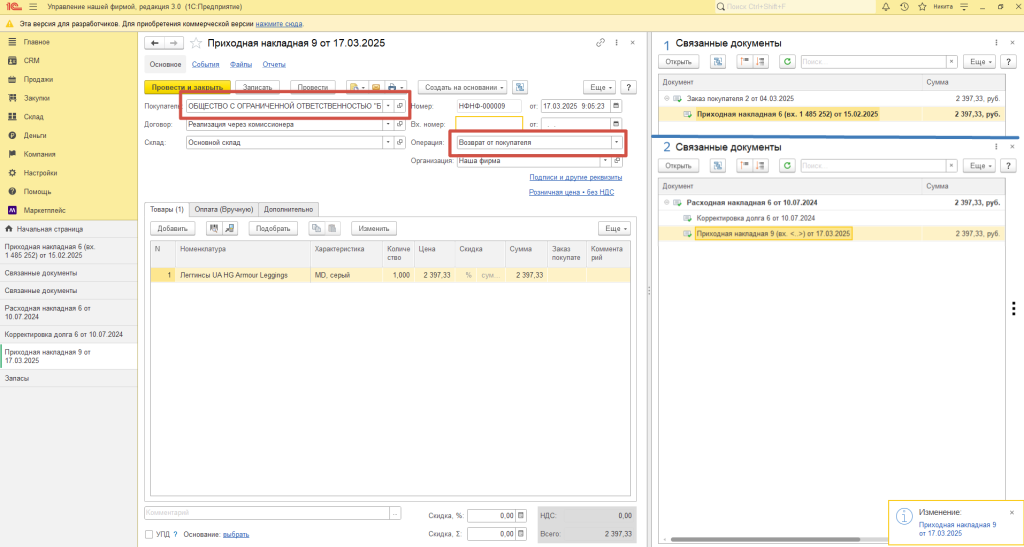Go back with the left arrow button
Viewport: 1024px width, 547px height.
coord(154,43)
